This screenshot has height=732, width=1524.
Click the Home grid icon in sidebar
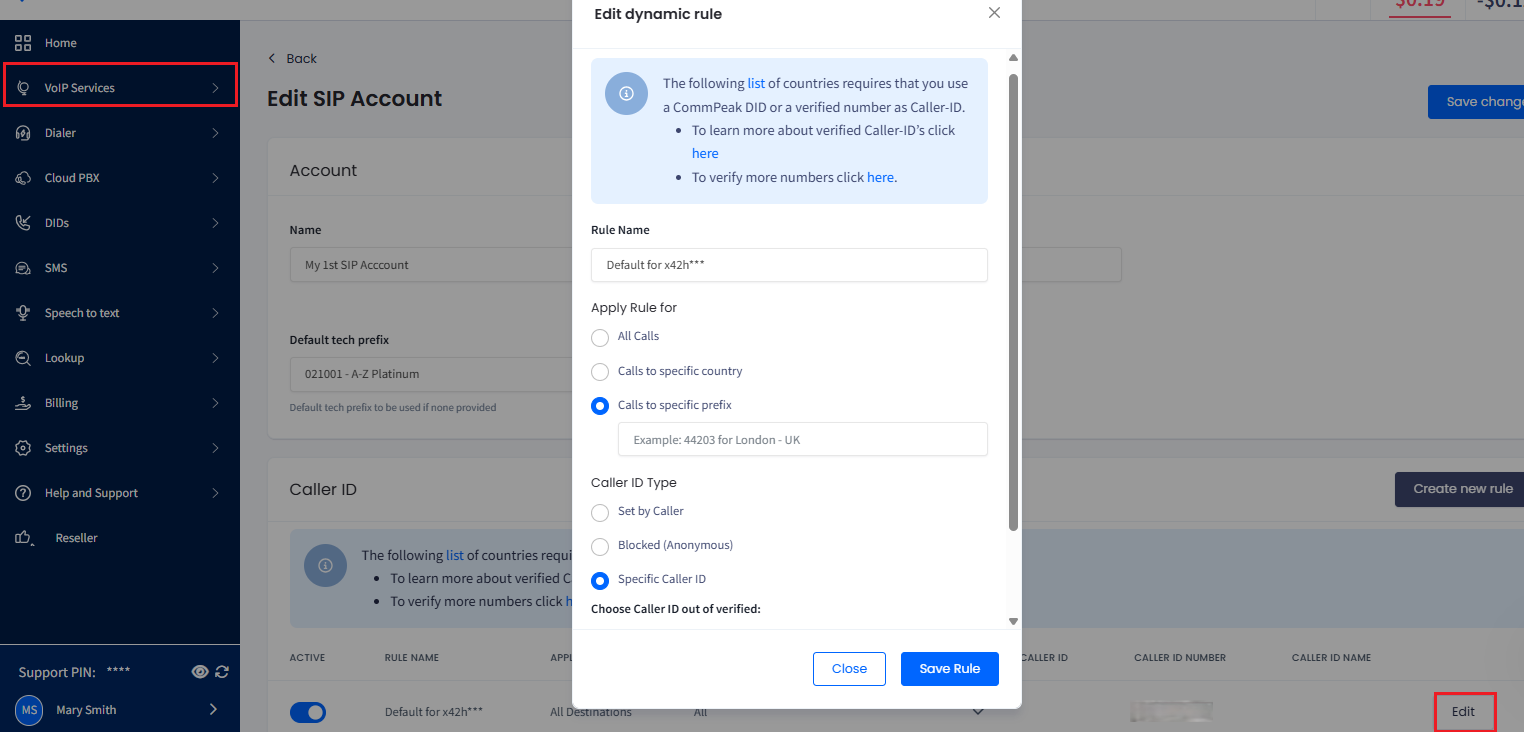[23, 43]
